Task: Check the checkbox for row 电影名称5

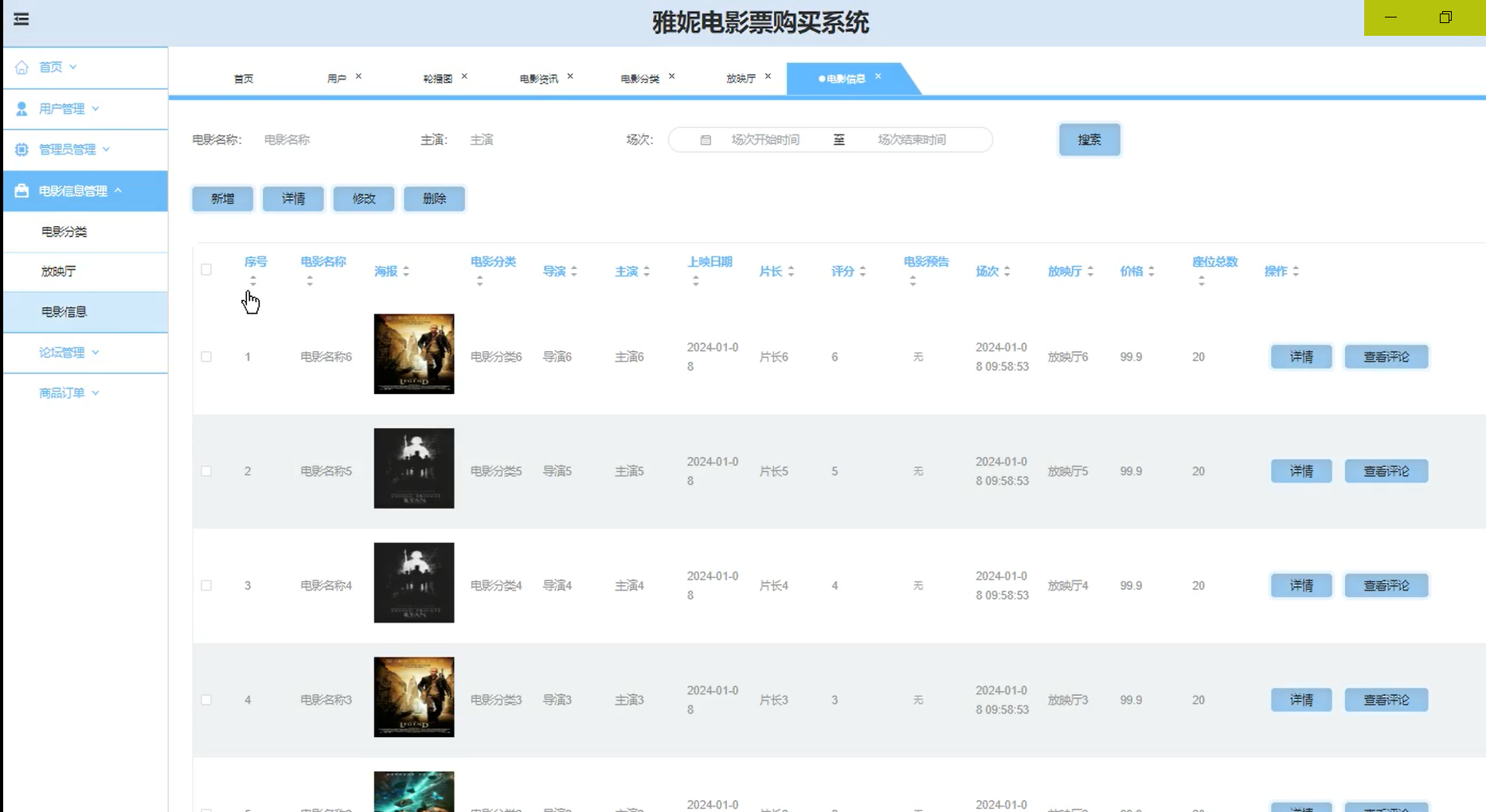Action: coord(206,471)
